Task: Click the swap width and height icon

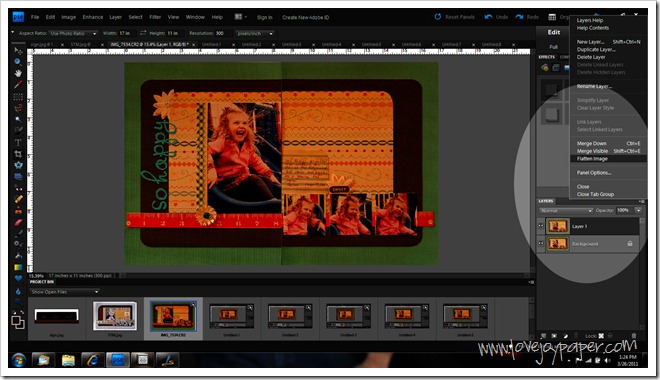Action: (143, 33)
